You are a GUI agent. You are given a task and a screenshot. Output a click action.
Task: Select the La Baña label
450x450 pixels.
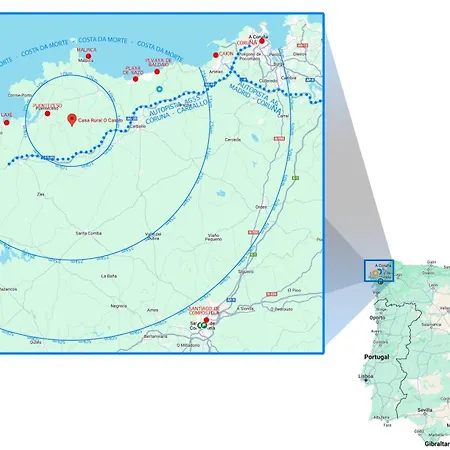click(109, 276)
